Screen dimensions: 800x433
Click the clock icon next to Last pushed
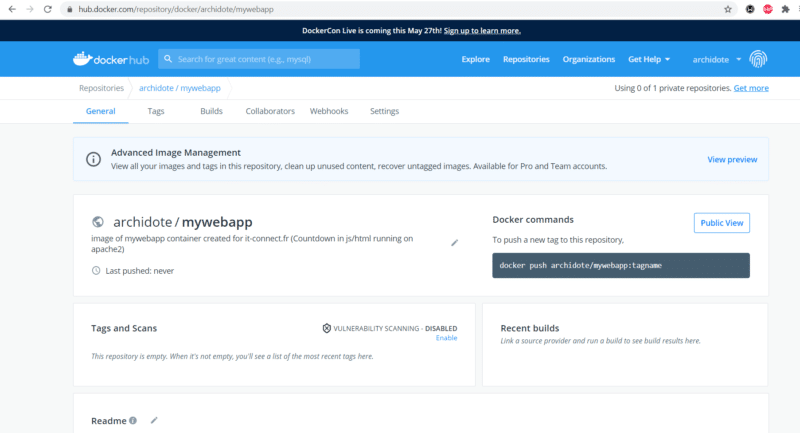pos(96,270)
